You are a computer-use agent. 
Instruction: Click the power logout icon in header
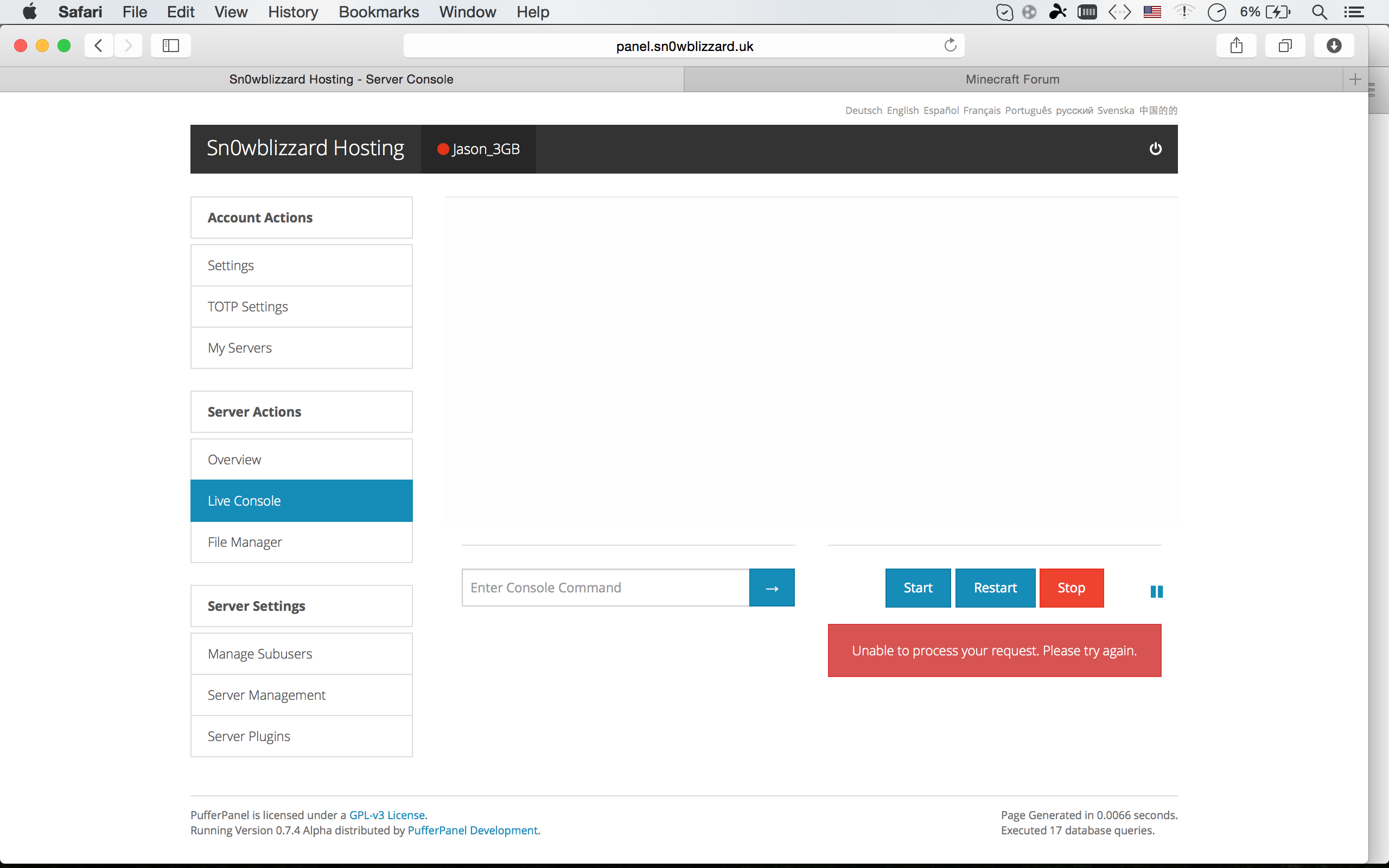(1155, 149)
